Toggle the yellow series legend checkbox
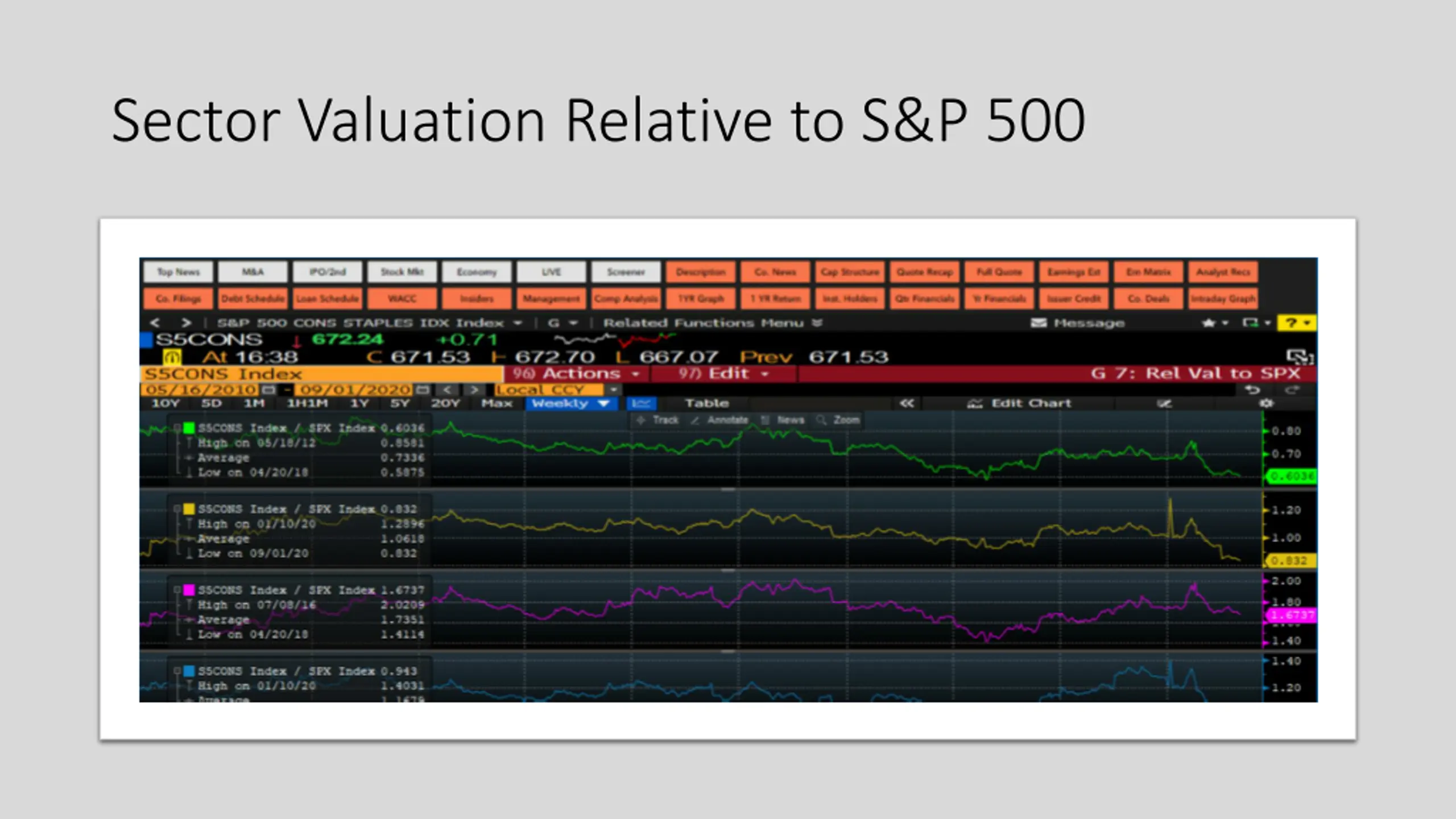The height and width of the screenshot is (819, 1456). [177, 509]
